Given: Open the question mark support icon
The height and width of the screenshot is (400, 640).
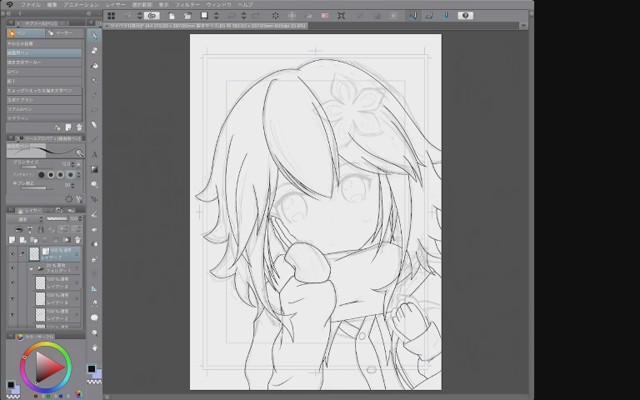Looking at the screenshot, I should click(465, 16).
